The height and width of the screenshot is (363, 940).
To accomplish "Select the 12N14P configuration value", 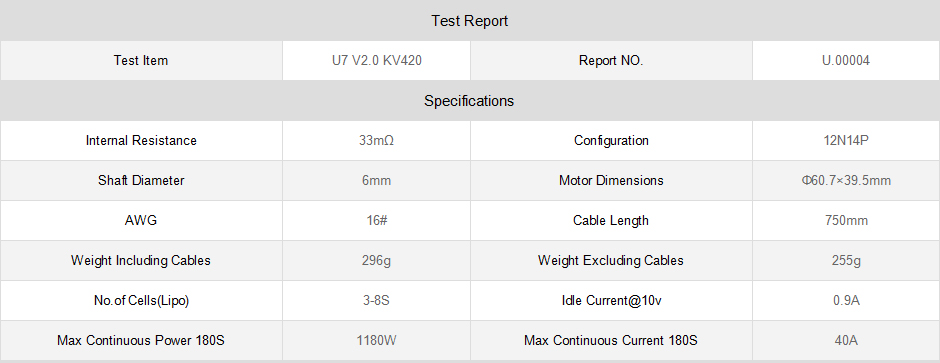I will [x=846, y=141].
